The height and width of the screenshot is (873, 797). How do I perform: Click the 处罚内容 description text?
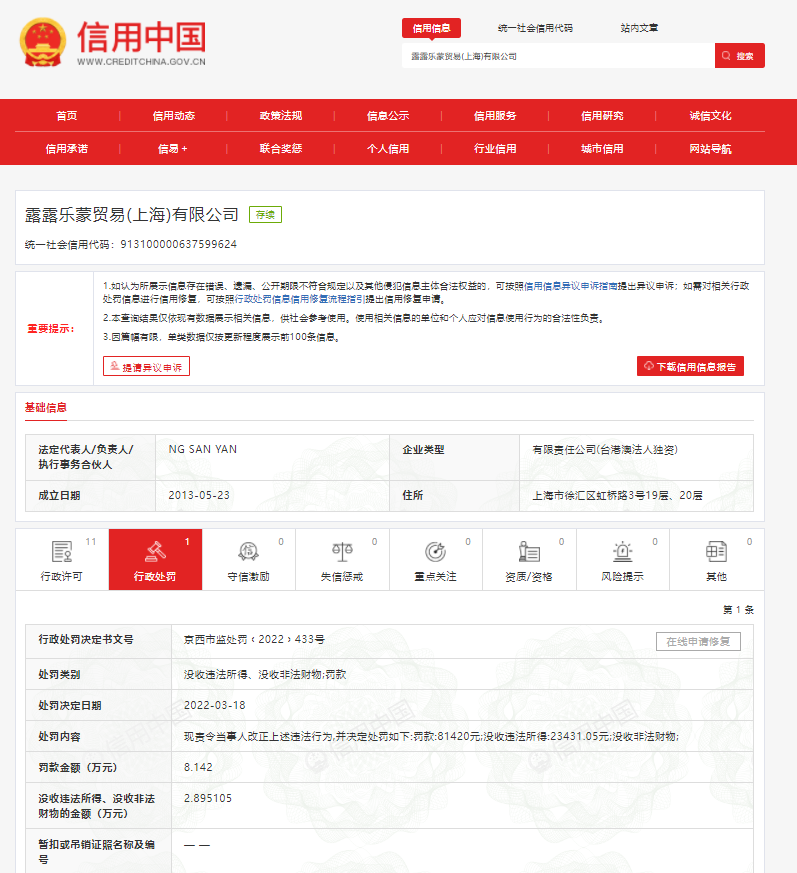(431, 737)
